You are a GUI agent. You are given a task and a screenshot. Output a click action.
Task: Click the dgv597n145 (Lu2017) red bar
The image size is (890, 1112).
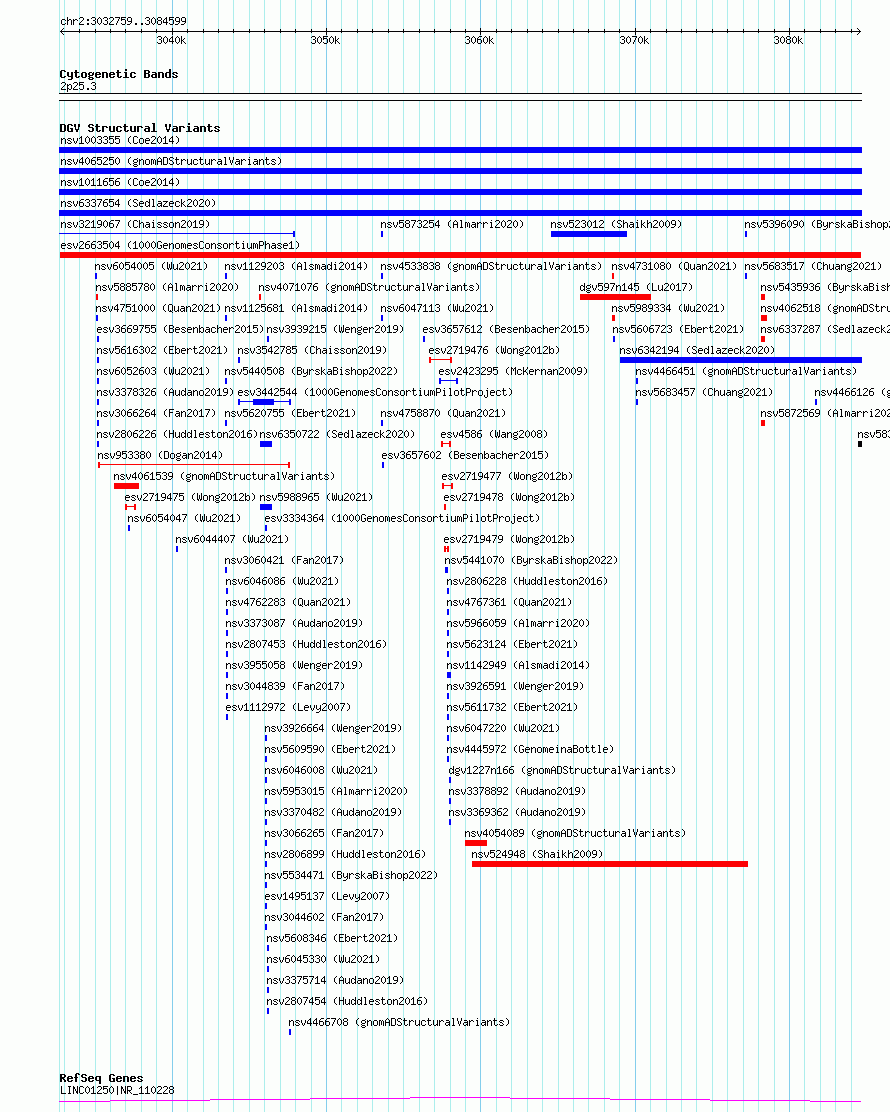tap(615, 297)
